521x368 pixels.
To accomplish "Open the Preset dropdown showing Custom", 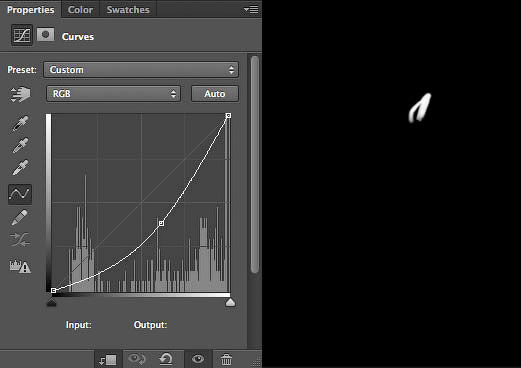I will coord(141,70).
